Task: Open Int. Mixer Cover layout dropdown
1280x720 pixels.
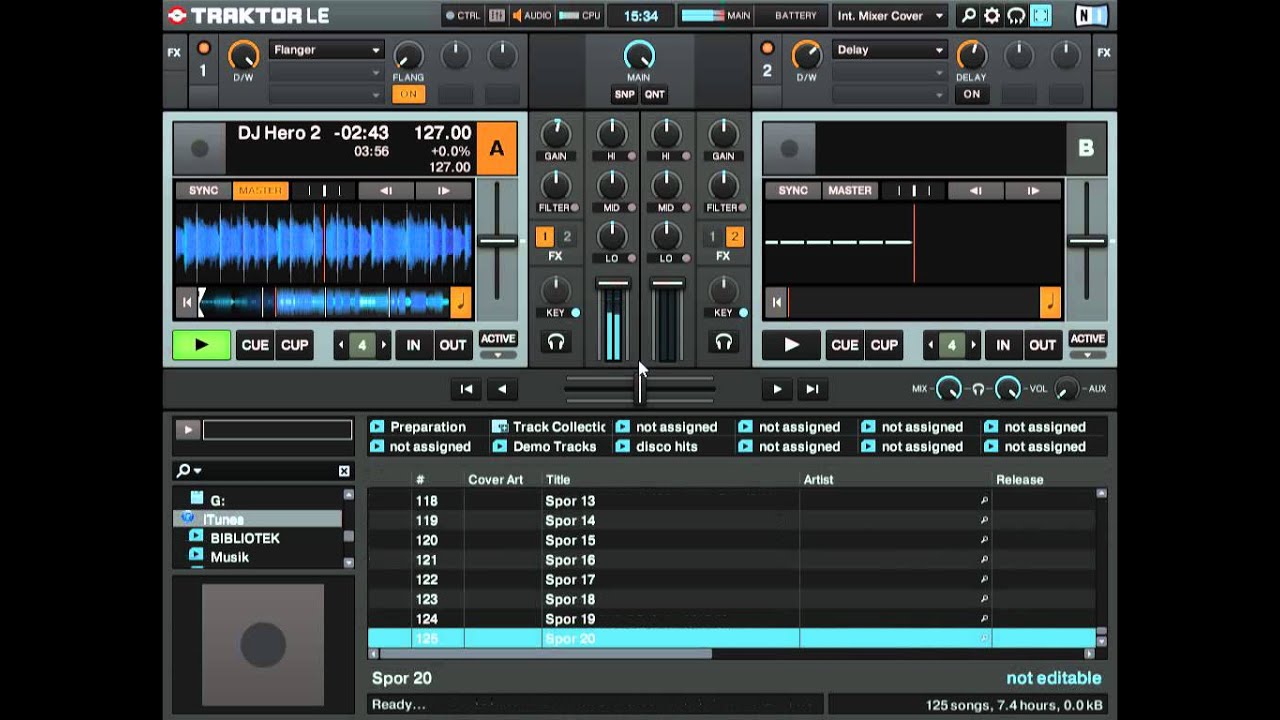Action: tap(890, 16)
